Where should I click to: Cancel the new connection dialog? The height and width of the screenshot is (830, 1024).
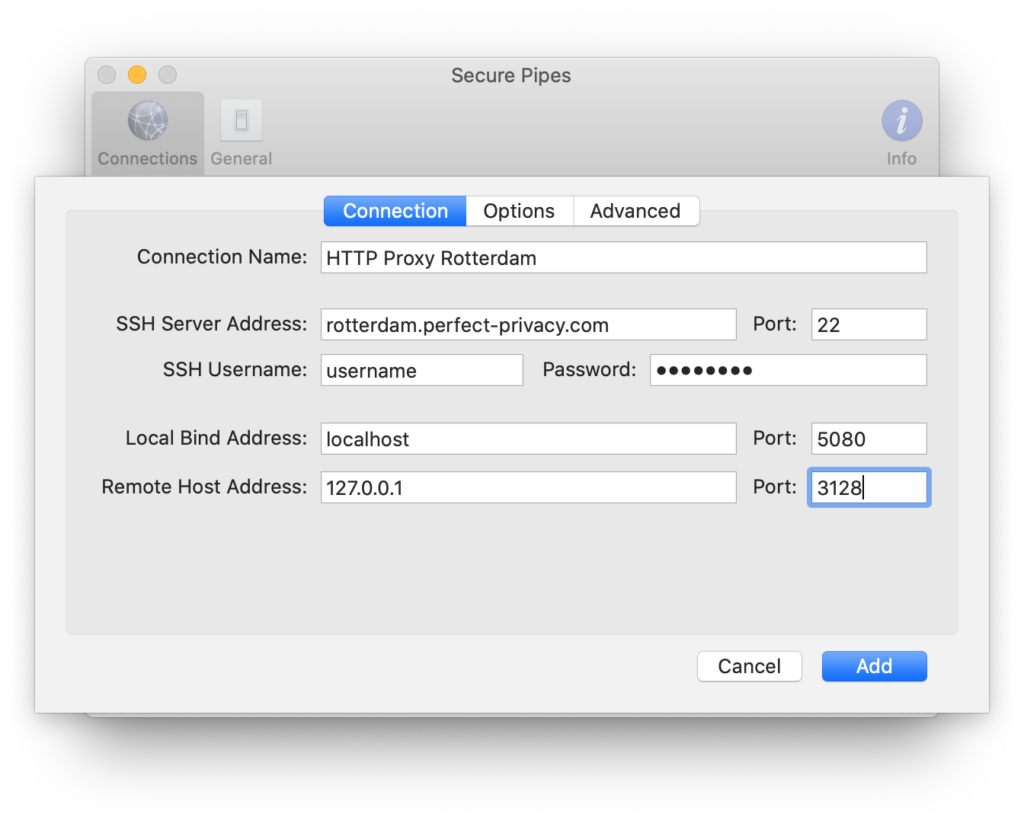coord(749,666)
